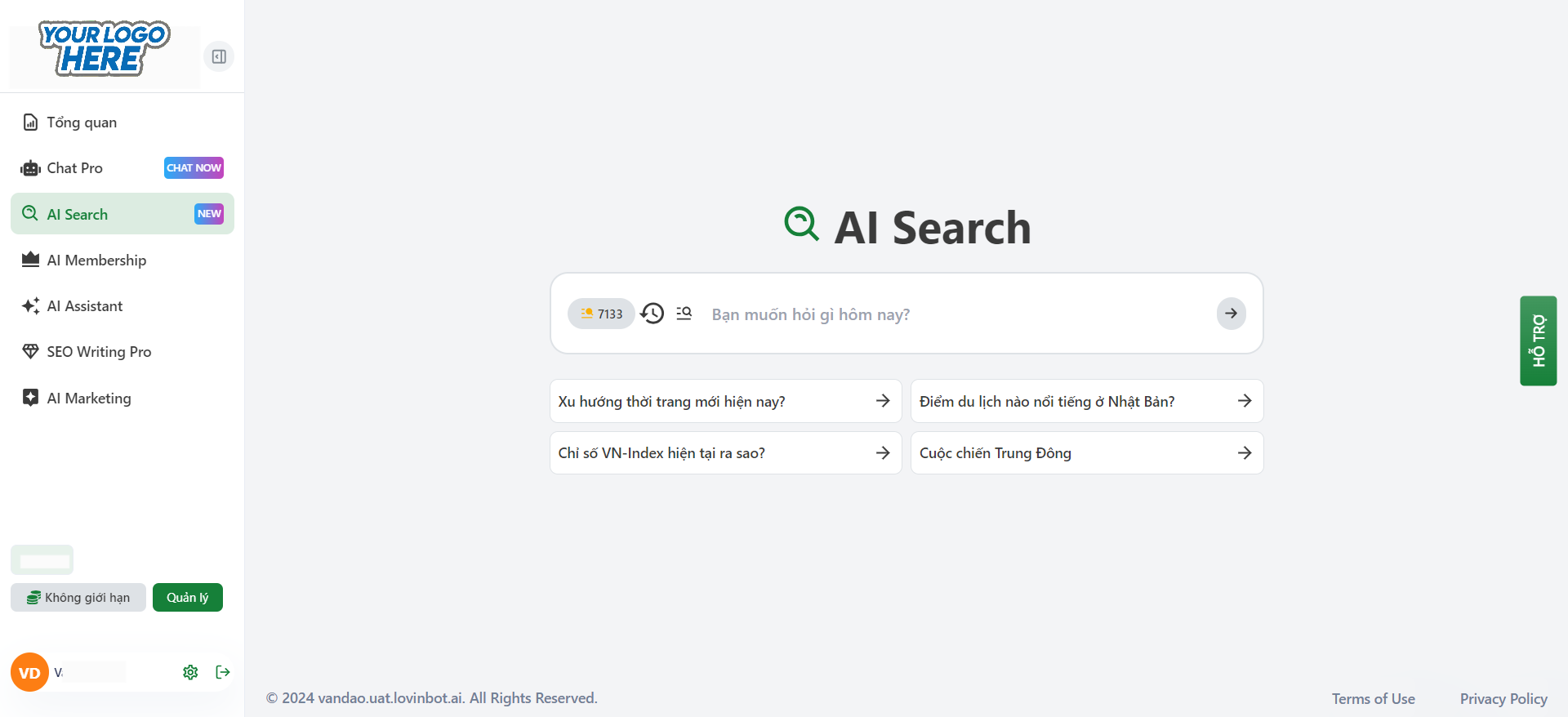The height and width of the screenshot is (717, 1568).
Task: Collapse the sidebar panel
Action: point(219,56)
